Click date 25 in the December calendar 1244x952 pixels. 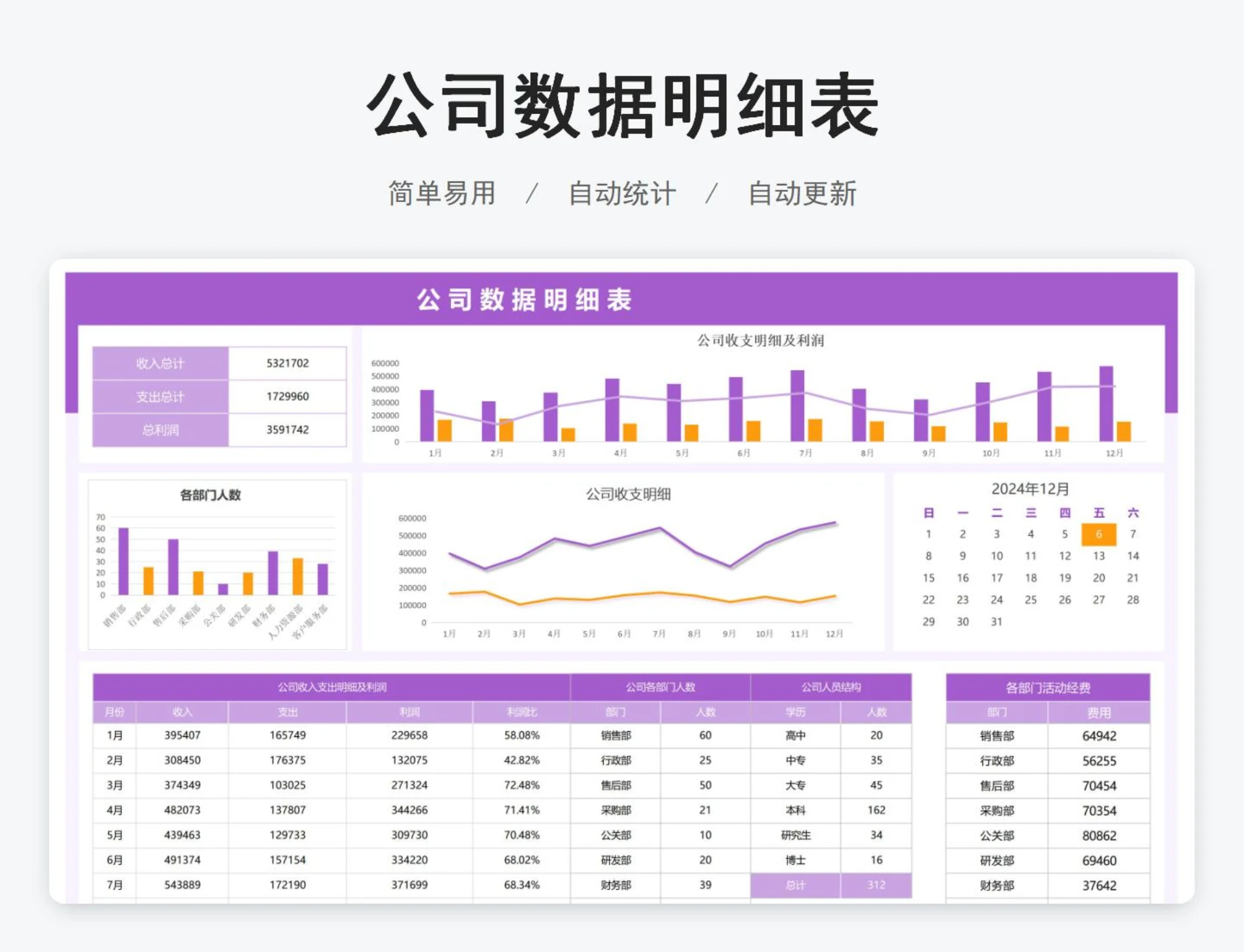coord(1030,600)
